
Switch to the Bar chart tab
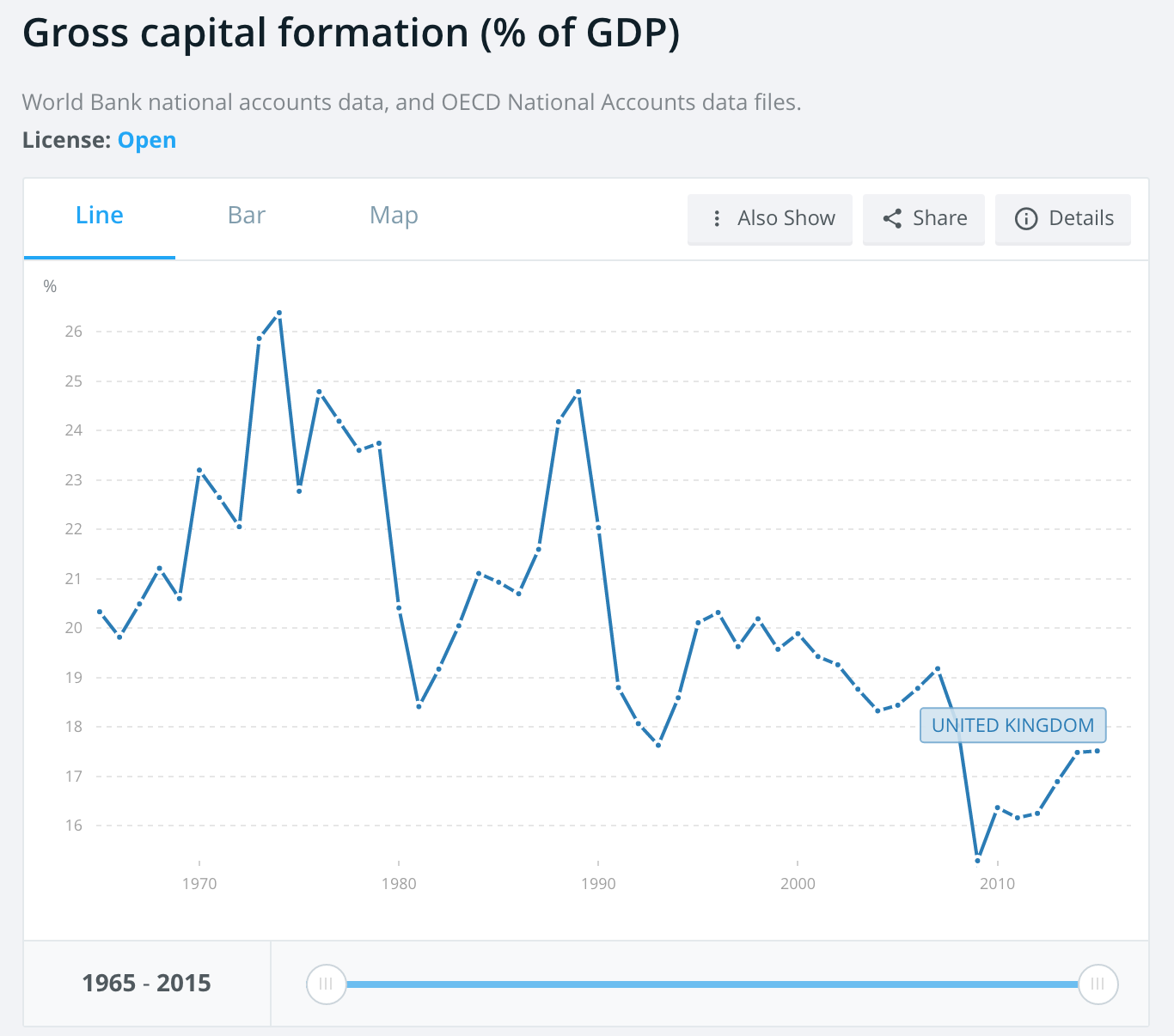(x=247, y=216)
